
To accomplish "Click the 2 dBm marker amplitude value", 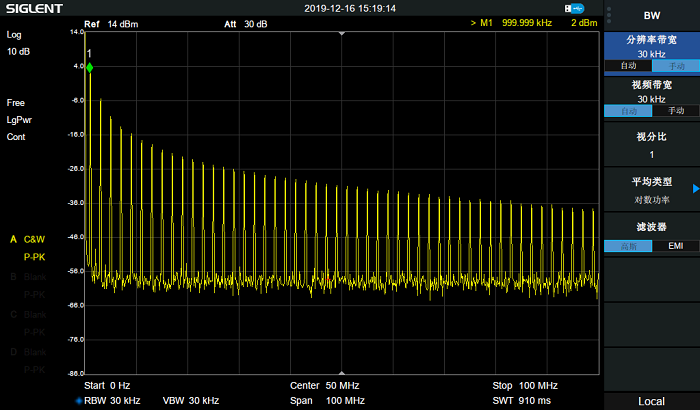I will coord(584,23).
